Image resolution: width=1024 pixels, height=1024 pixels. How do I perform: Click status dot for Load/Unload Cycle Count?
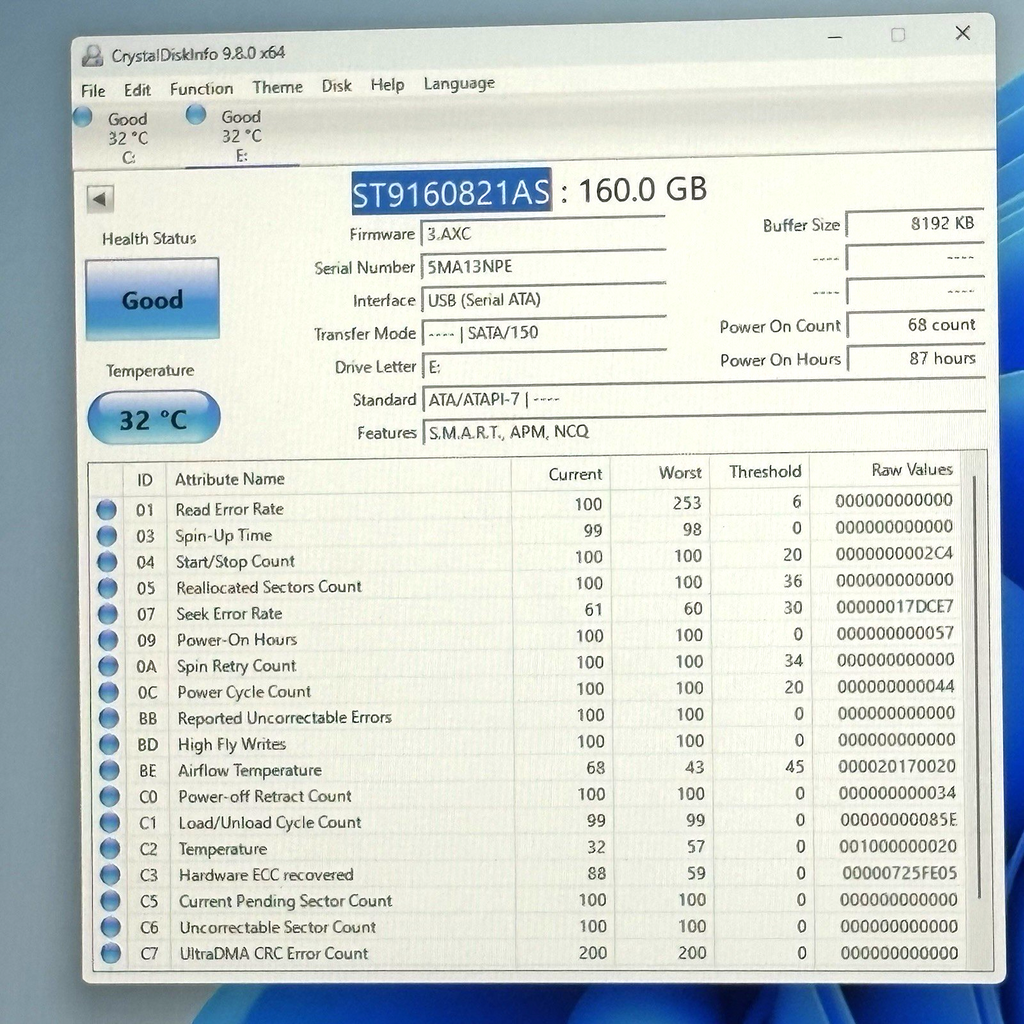tap(110, 823)
